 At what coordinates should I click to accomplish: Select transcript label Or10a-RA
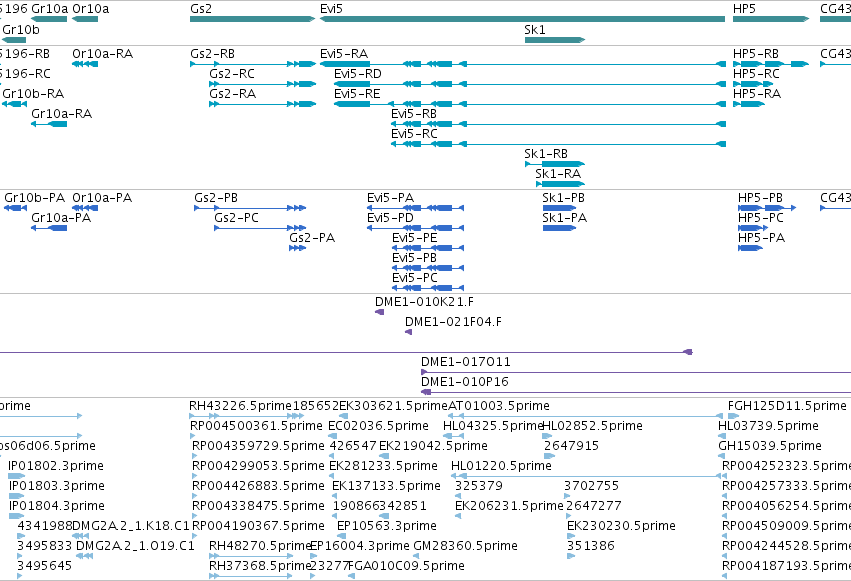(103, 54)
